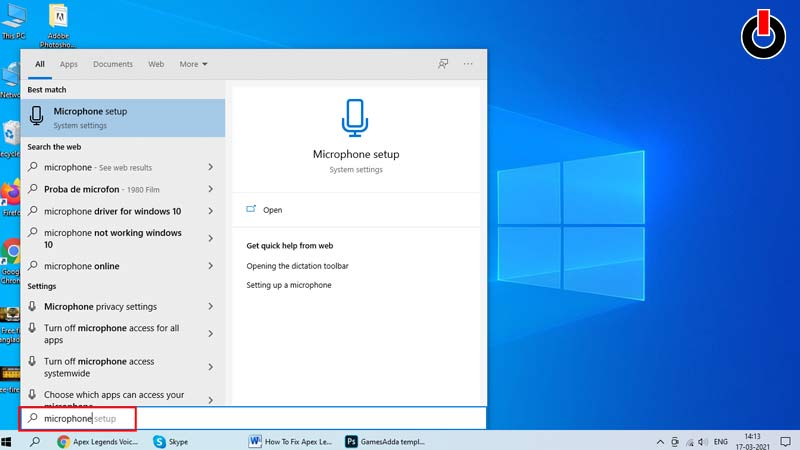The image size is (800, 450).
Task: Click the large microphone icon in preview pane
Action: (355, 118)
